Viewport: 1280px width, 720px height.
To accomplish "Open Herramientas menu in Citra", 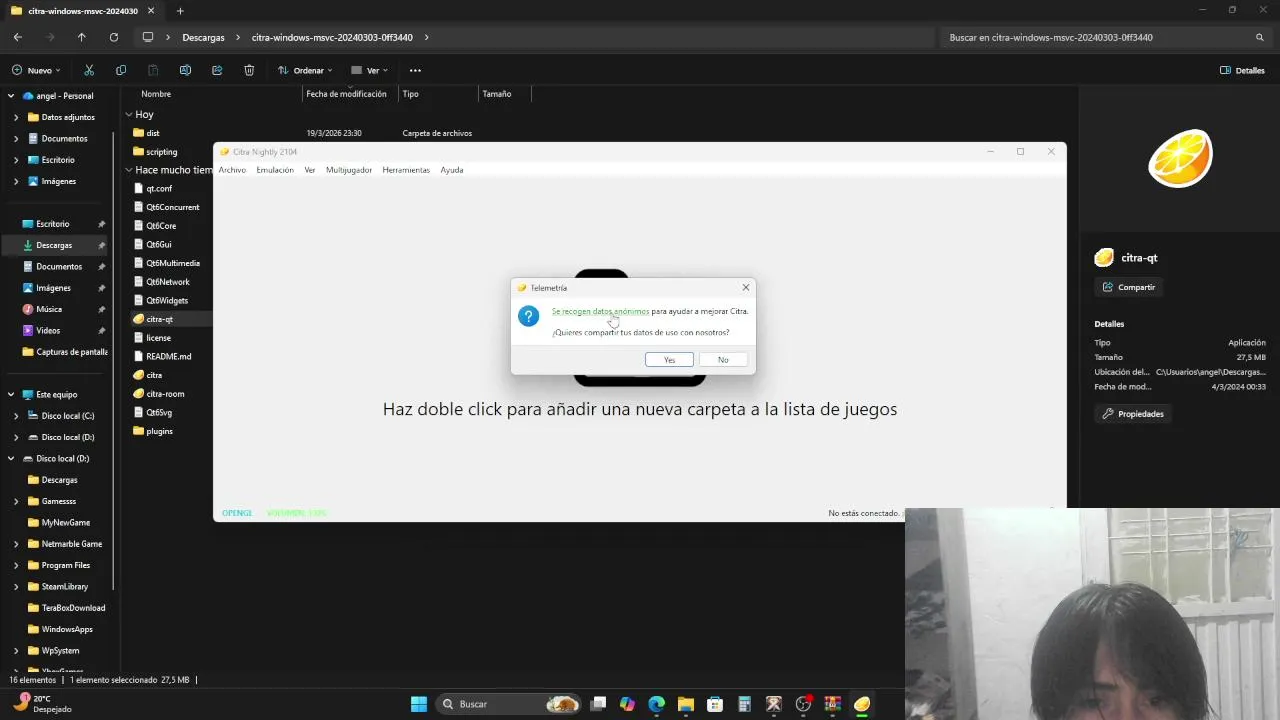I will pyautogui.click(x=406, y=170).
